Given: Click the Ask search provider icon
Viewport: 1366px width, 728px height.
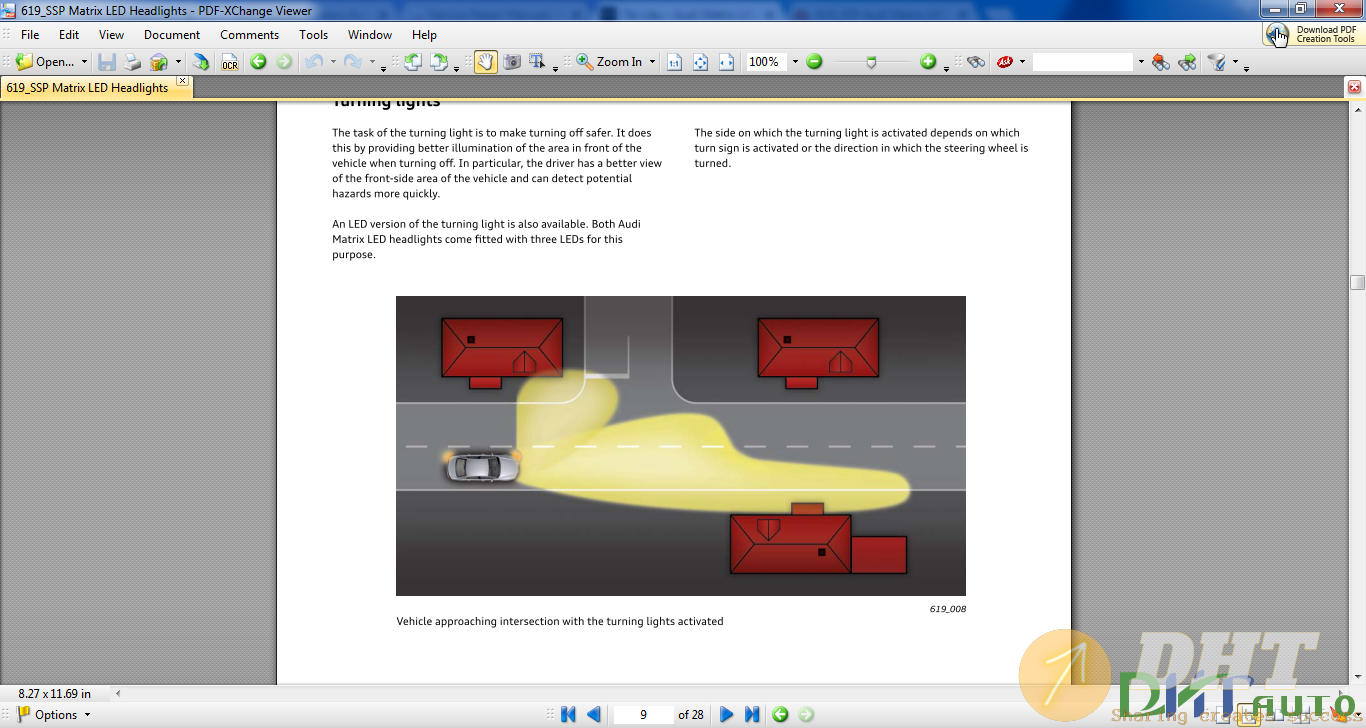Looking at the screenshot, I should pos(1005,62).
